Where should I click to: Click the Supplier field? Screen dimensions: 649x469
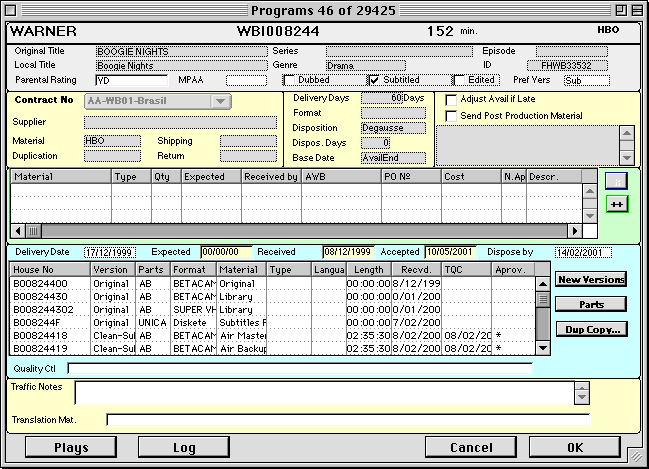180,123
